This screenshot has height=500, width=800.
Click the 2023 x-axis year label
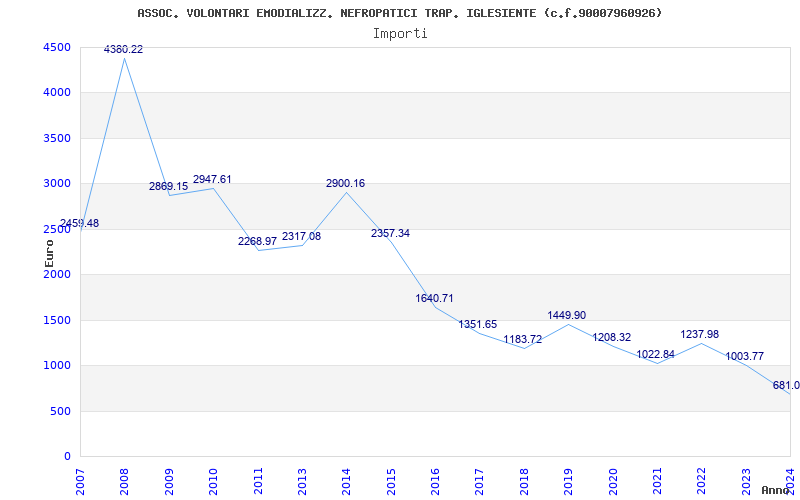point(745,480)
